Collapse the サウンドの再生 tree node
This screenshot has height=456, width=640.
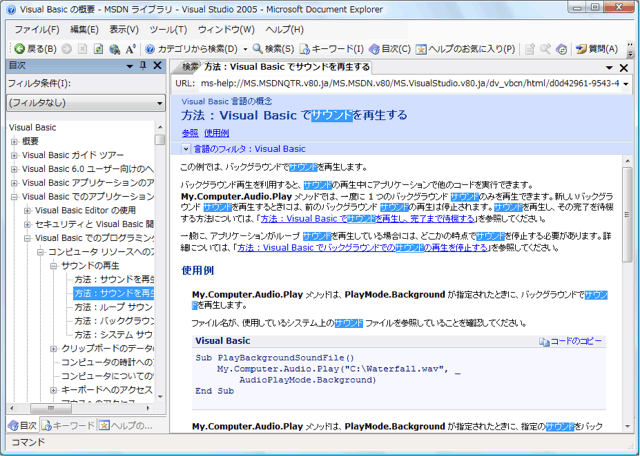[53, 266]
